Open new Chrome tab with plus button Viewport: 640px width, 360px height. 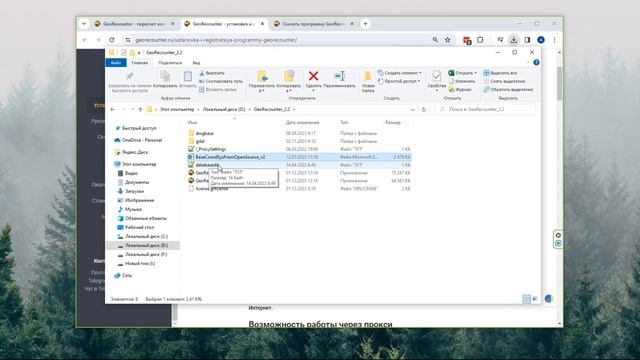tap(366, 24)
